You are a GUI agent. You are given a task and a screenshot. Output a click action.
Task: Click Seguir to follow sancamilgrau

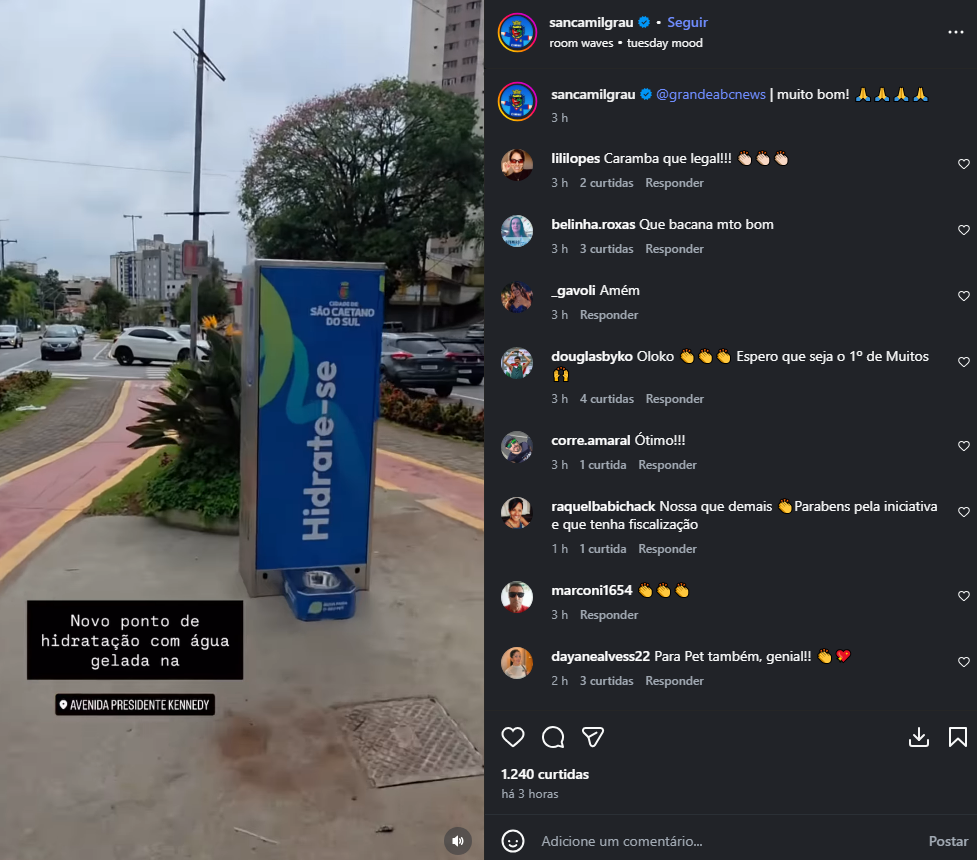pos(687,22)
